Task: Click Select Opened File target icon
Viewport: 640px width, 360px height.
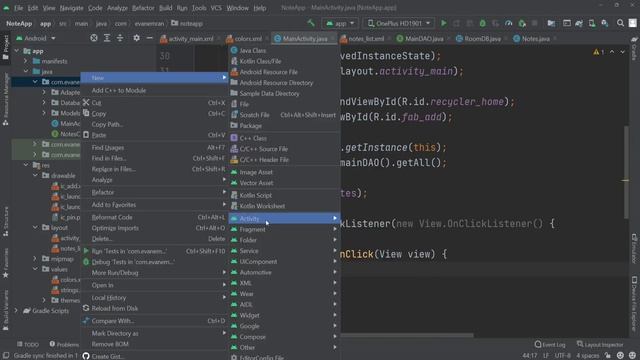Action: (94, 38)
